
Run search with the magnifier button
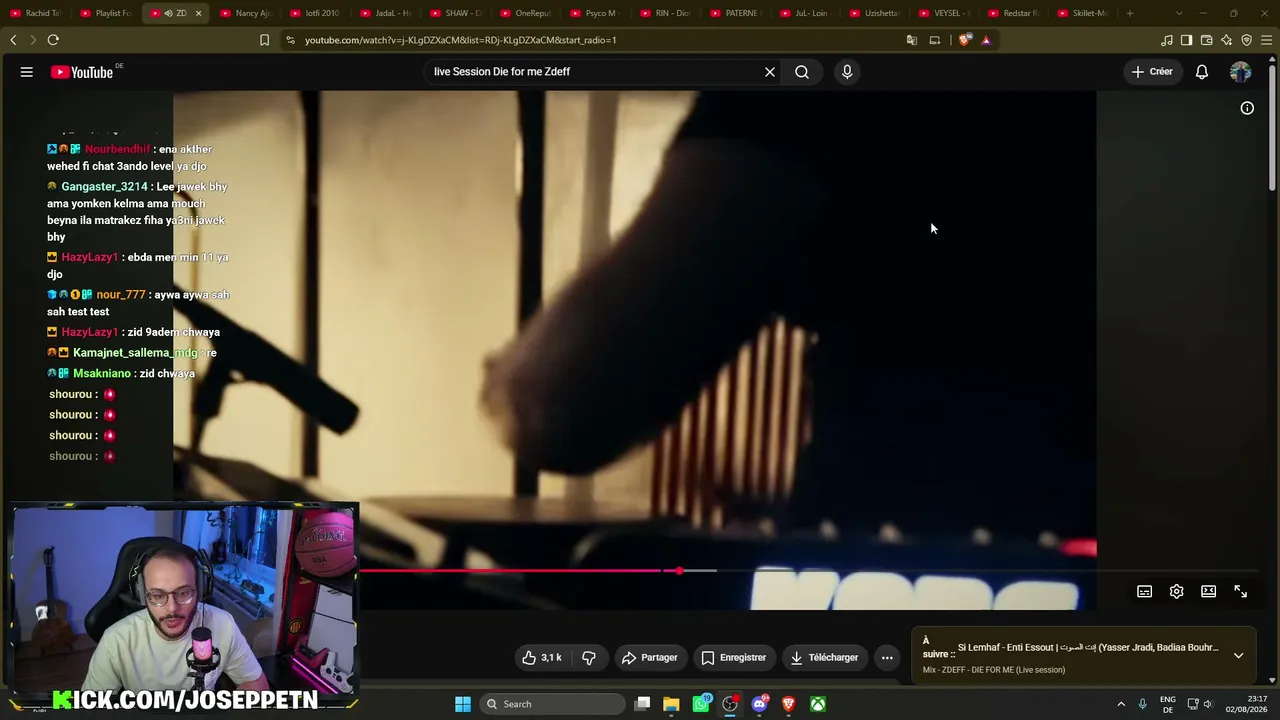click(x=802, y=72)
